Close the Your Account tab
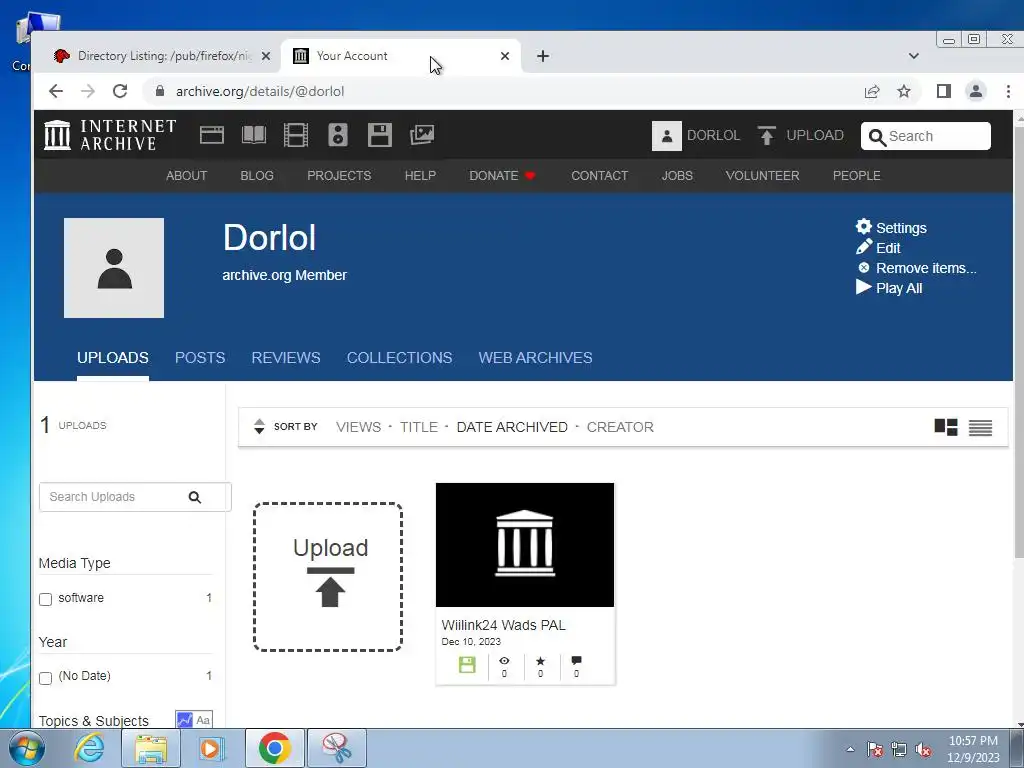The image size is (1024, 768). (505, 56)
